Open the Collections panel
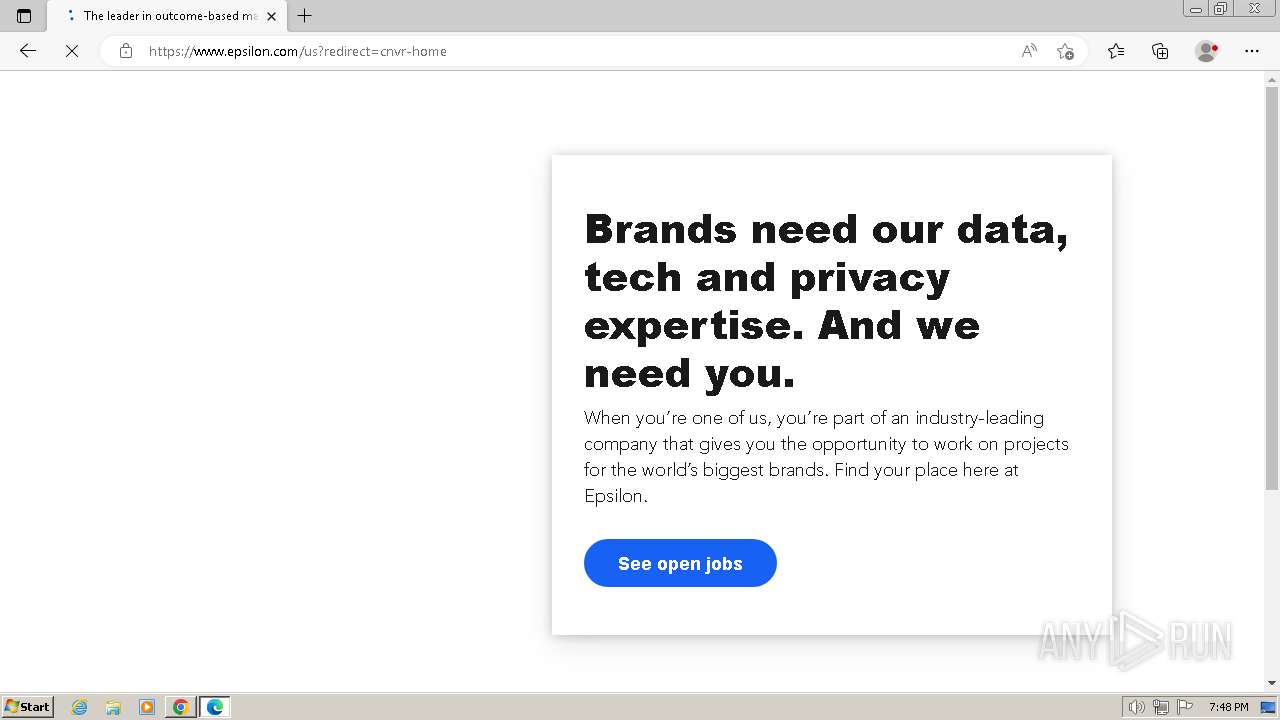 point(1160,51)
